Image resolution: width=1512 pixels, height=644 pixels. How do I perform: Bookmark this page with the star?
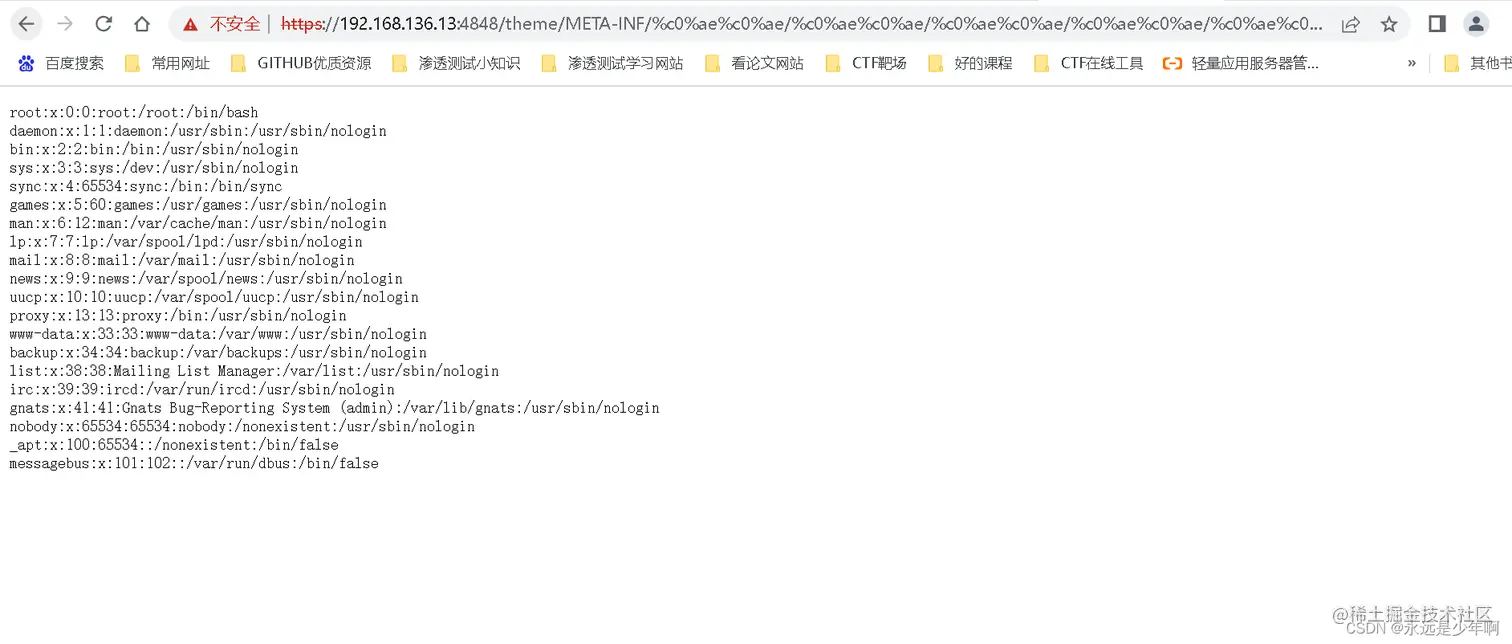pyautogui.click(x=1389, y=24)
